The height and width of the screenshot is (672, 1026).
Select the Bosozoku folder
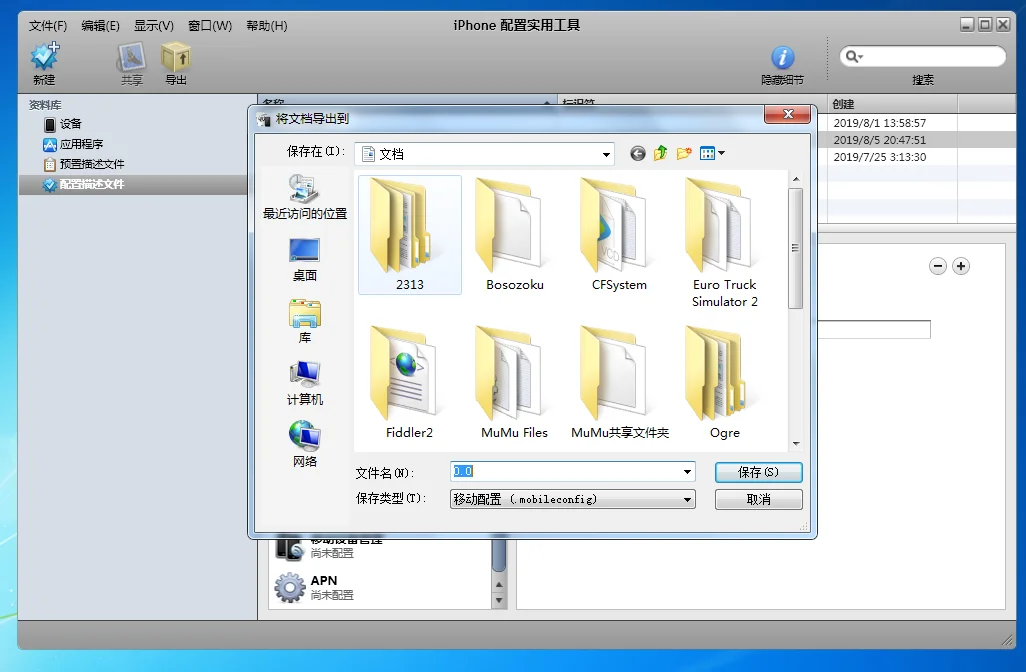515,235
